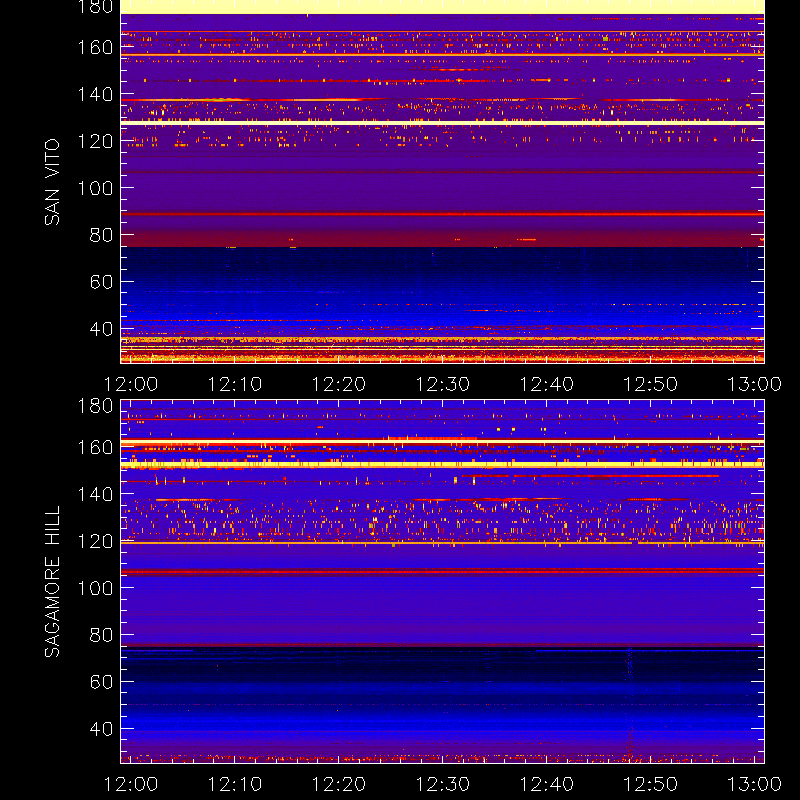This screenshot has height=800, width=800.
Task: Click the 160 frequency label on Sagamore Hill axis
Action: (95, 447)
